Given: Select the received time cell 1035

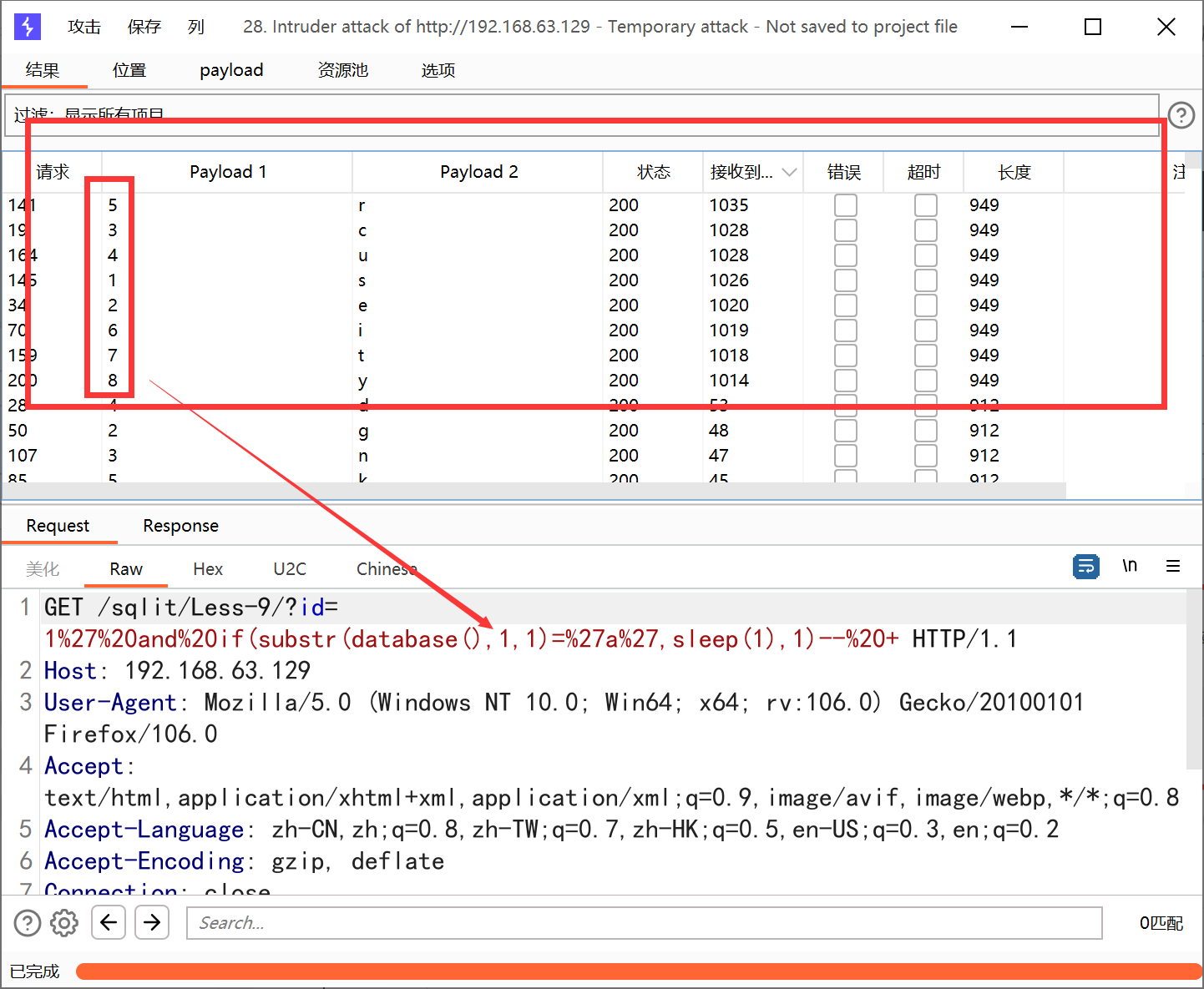Looking at the screenshot, I should tap(729, 205).
